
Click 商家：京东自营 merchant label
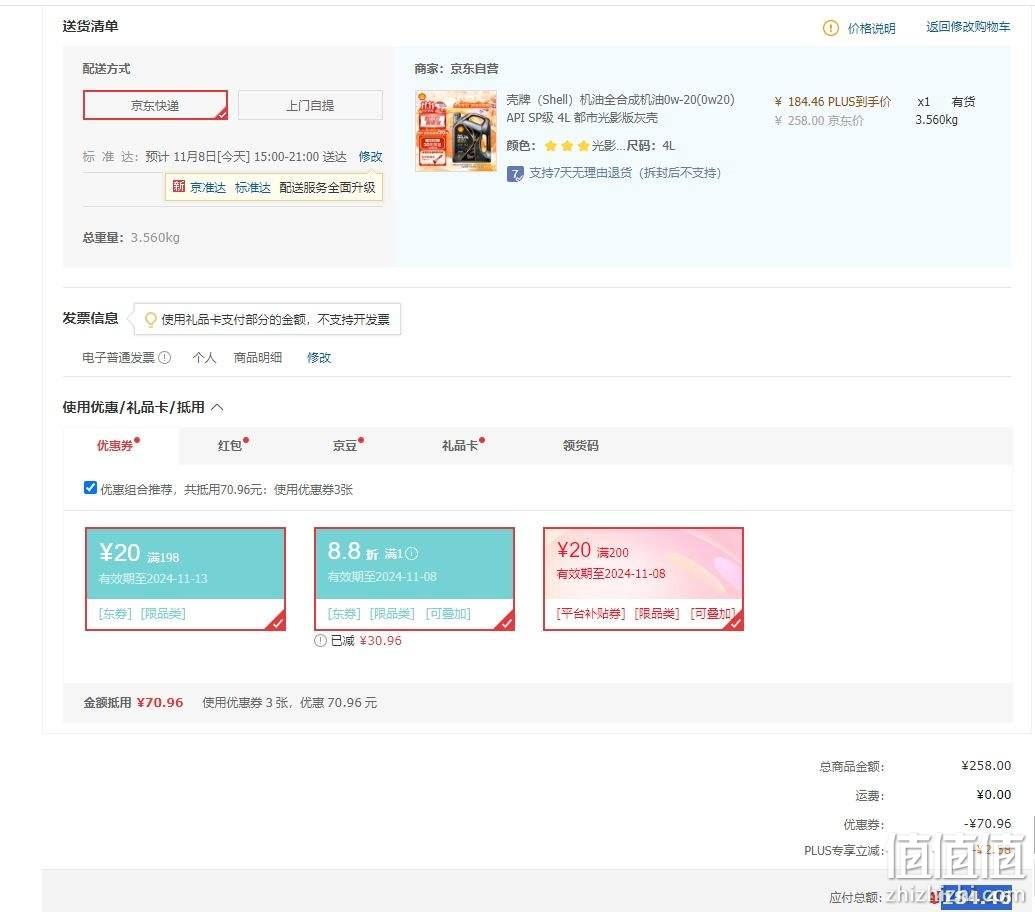(456, 69)
